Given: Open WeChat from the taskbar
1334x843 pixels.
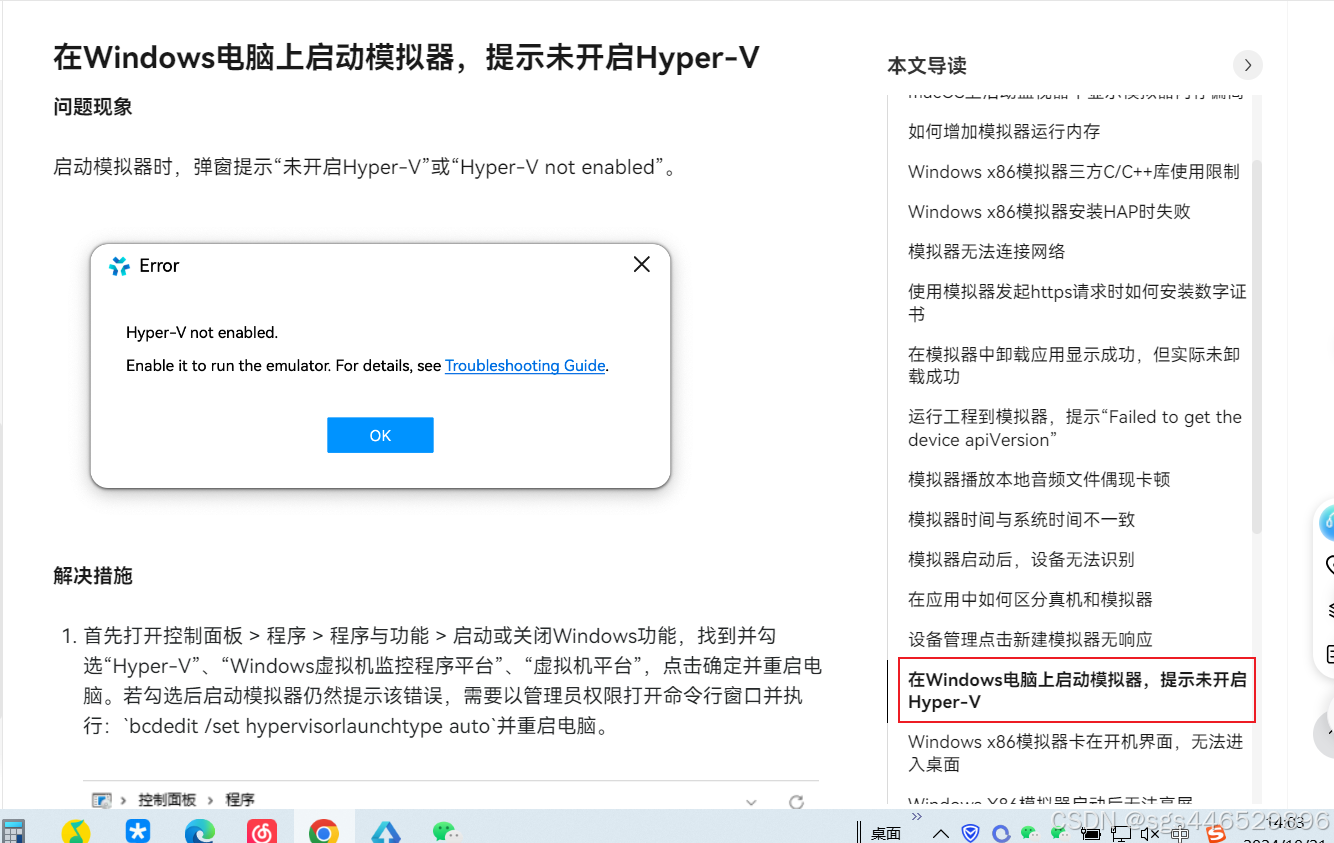Looking at the screenshot, I should tap(445, 831).
